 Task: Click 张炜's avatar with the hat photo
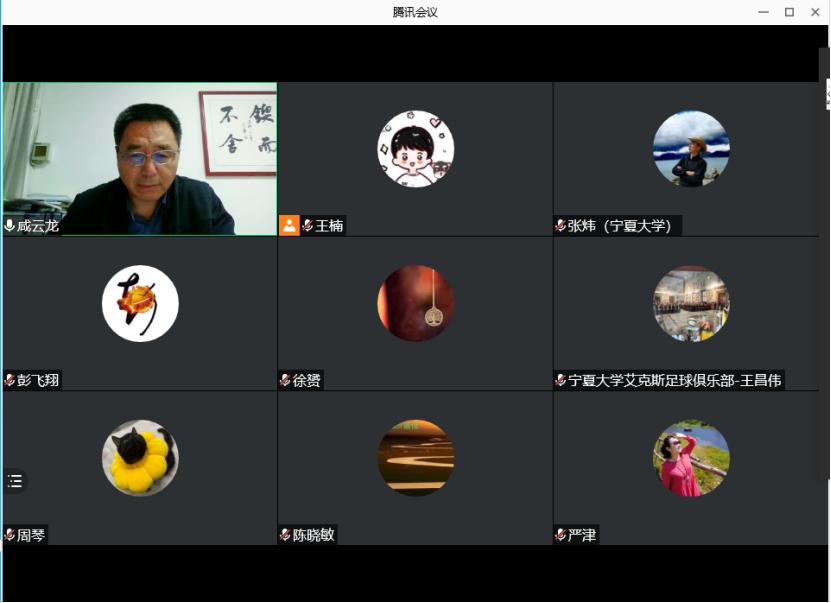691,149
